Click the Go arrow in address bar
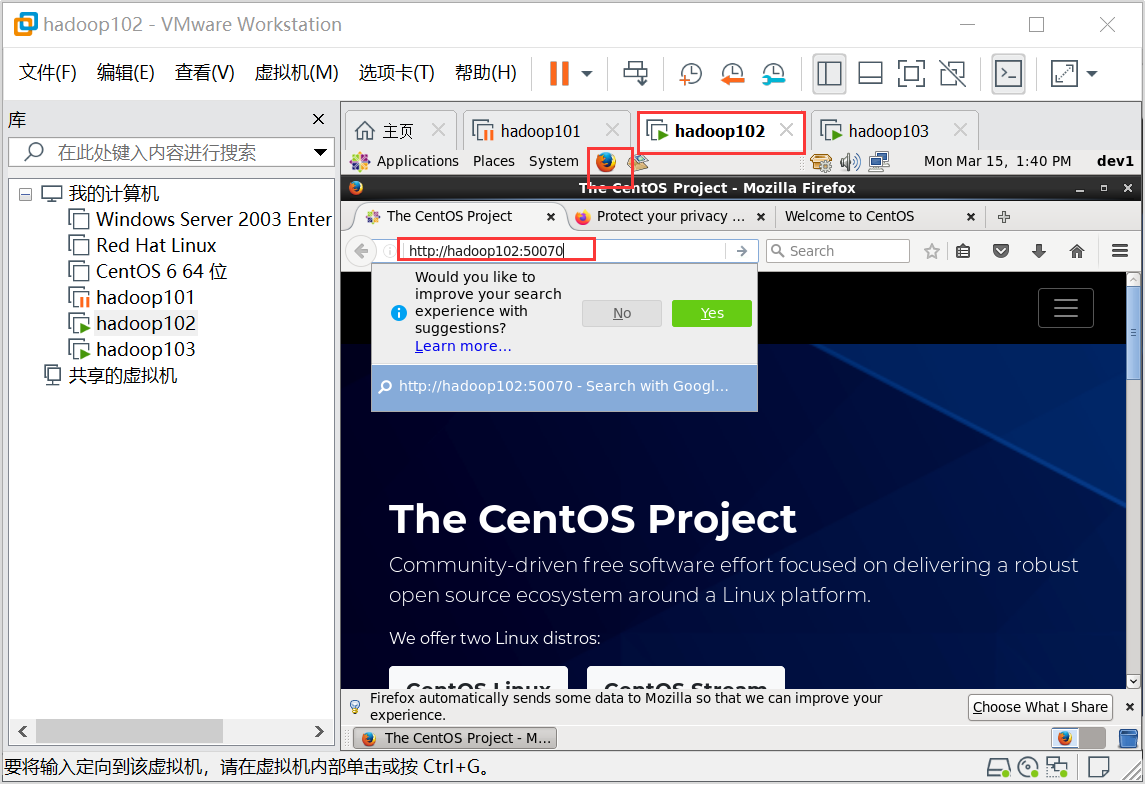The image size is (1145, 785). click(742, 251)
